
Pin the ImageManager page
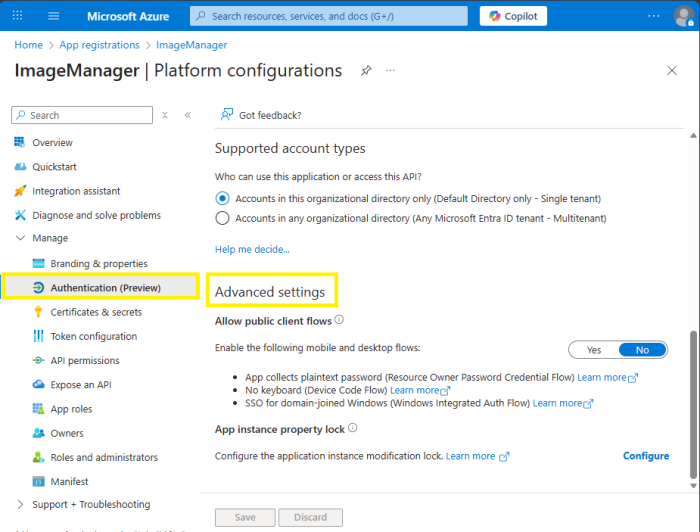pyautogui.click(x=366, y=71)
